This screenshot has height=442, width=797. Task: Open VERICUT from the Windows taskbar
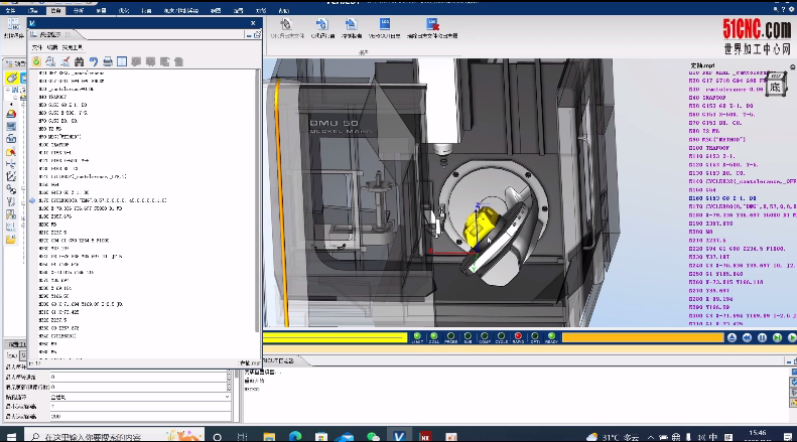399,435
